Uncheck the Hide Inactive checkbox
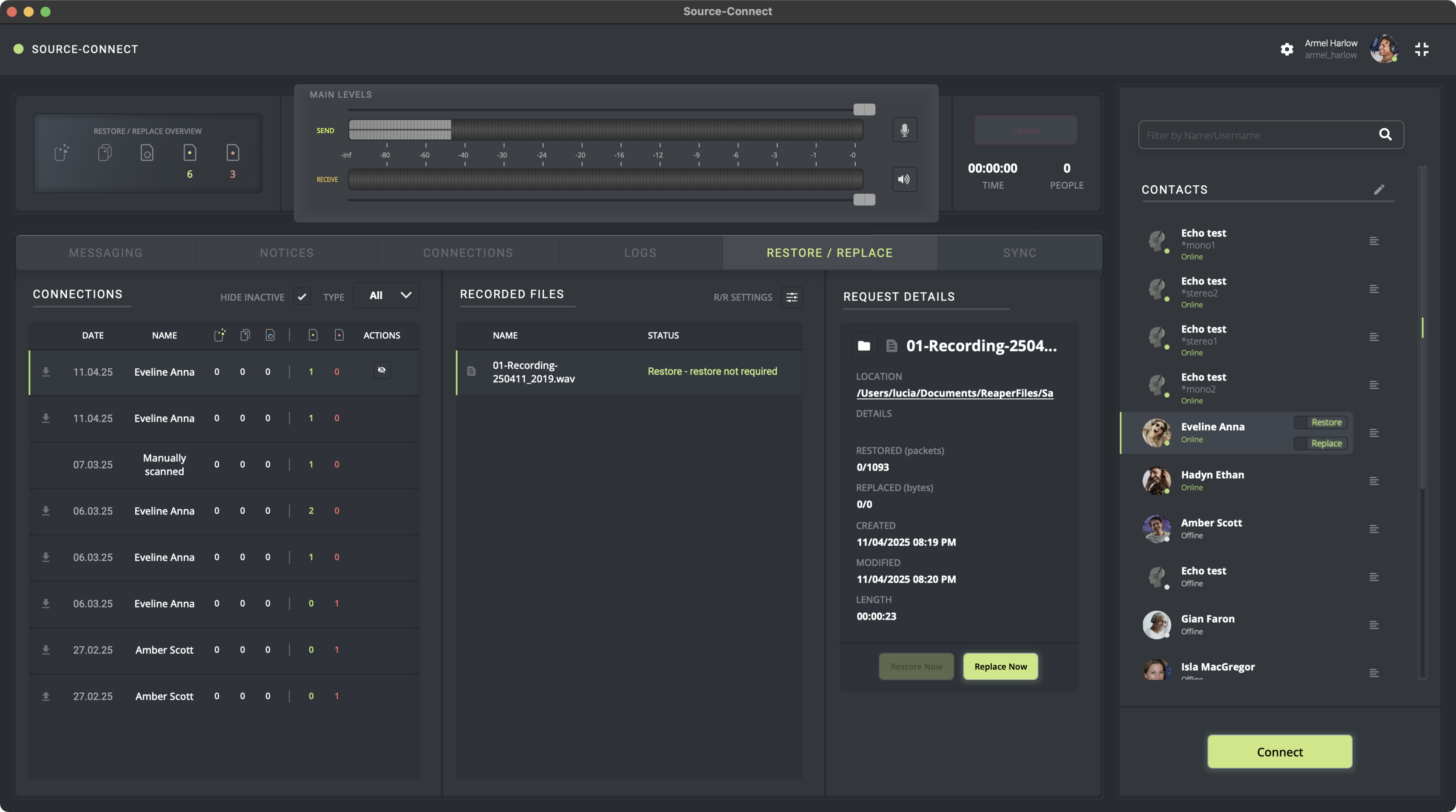Viewport: 1456px width, 812px height. pos(302,296)
